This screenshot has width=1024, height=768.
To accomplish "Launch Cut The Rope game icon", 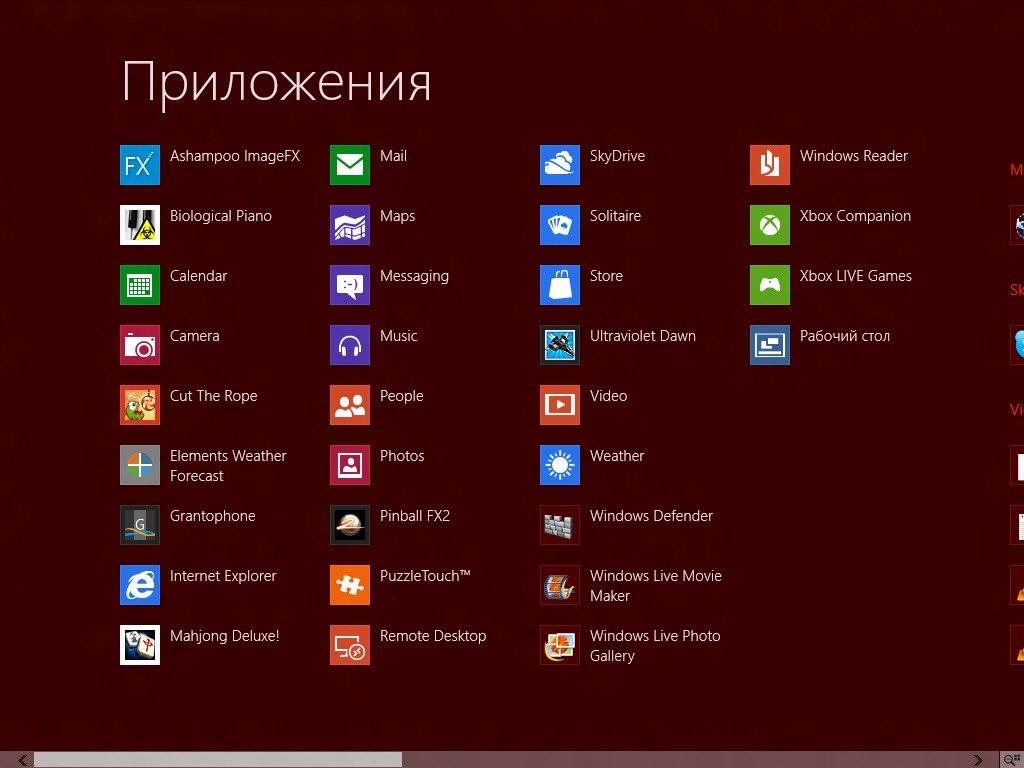I will [x=140, y=405].
